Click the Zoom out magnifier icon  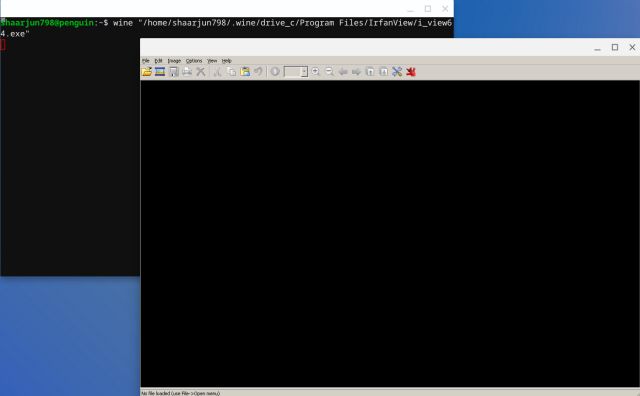tap(329, 72)
